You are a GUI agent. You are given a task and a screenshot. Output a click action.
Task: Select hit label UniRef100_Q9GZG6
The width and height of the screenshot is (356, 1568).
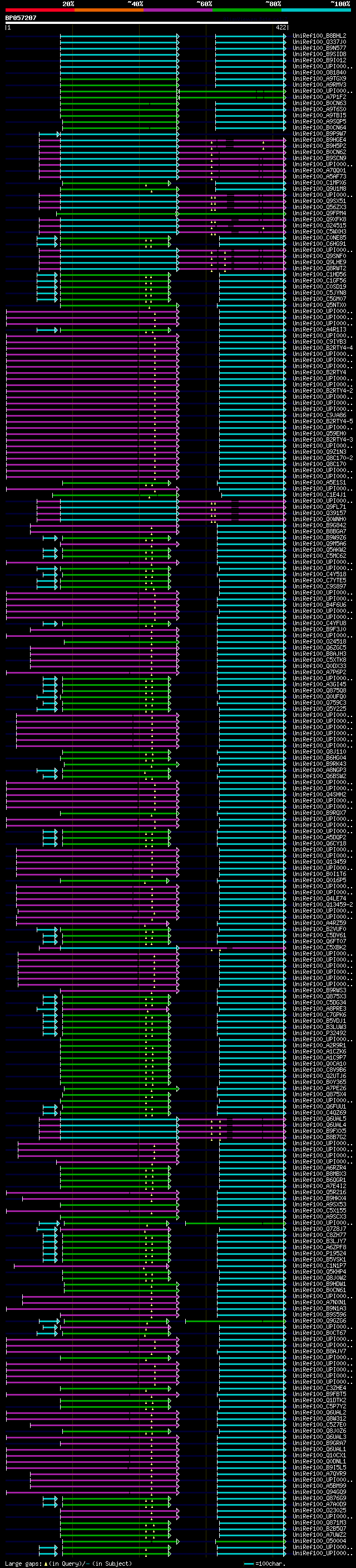point(319,1320)
